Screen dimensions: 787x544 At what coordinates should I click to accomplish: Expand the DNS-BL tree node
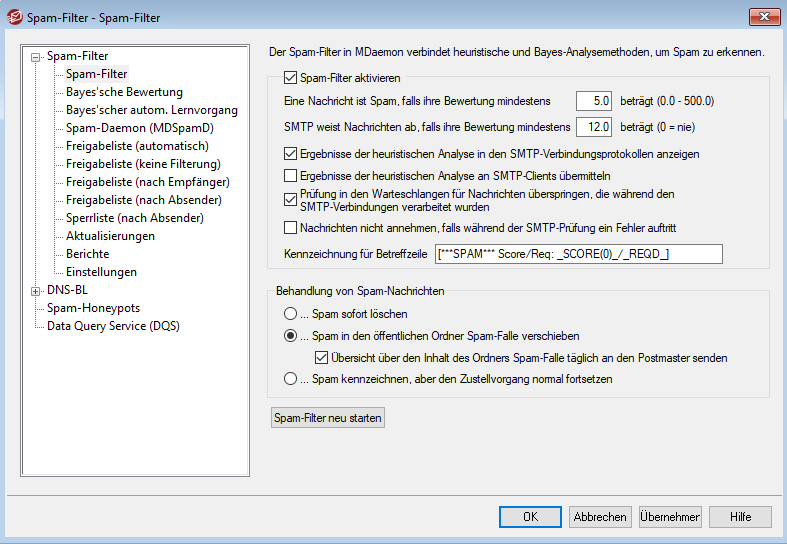pyautogui.click(x=37, y=291)
